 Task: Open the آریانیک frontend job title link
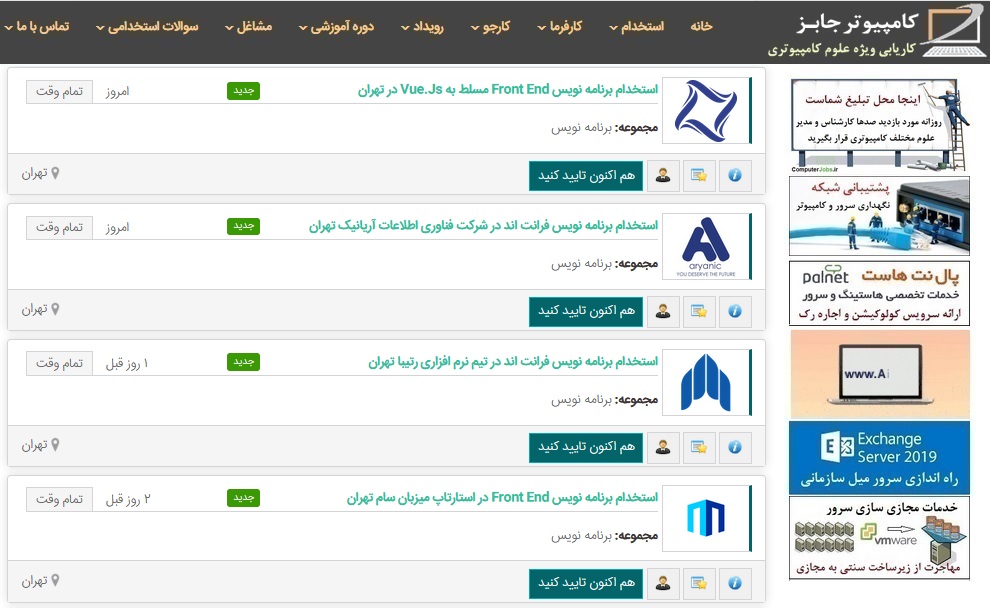point(483,226)
